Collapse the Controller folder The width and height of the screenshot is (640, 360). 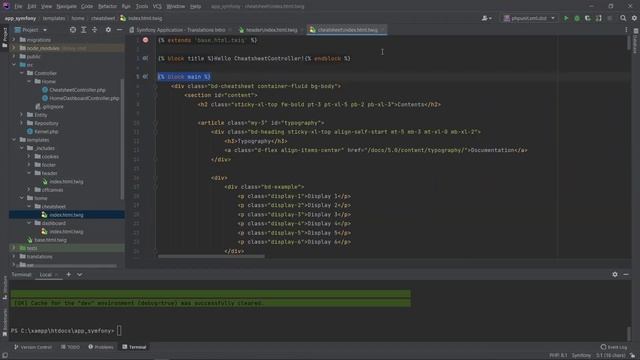coord(22,73)
